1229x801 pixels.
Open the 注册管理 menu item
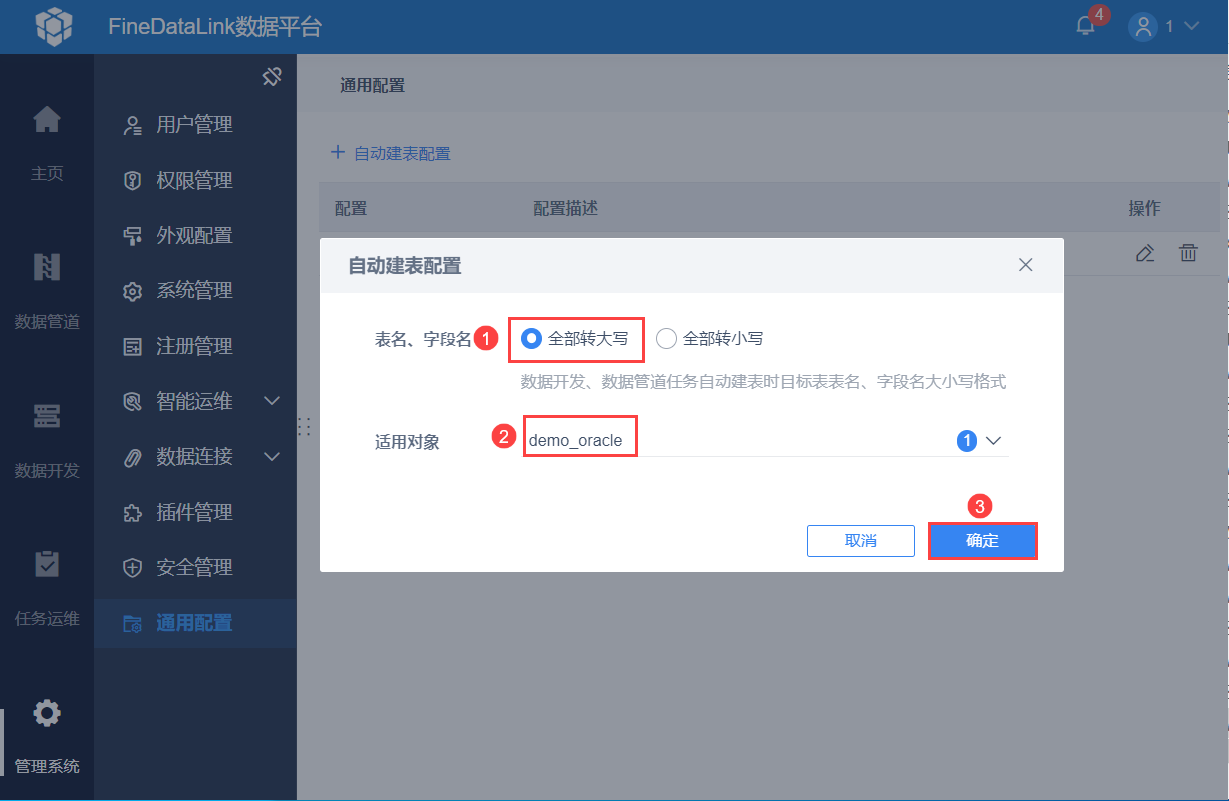click(195, 347)
